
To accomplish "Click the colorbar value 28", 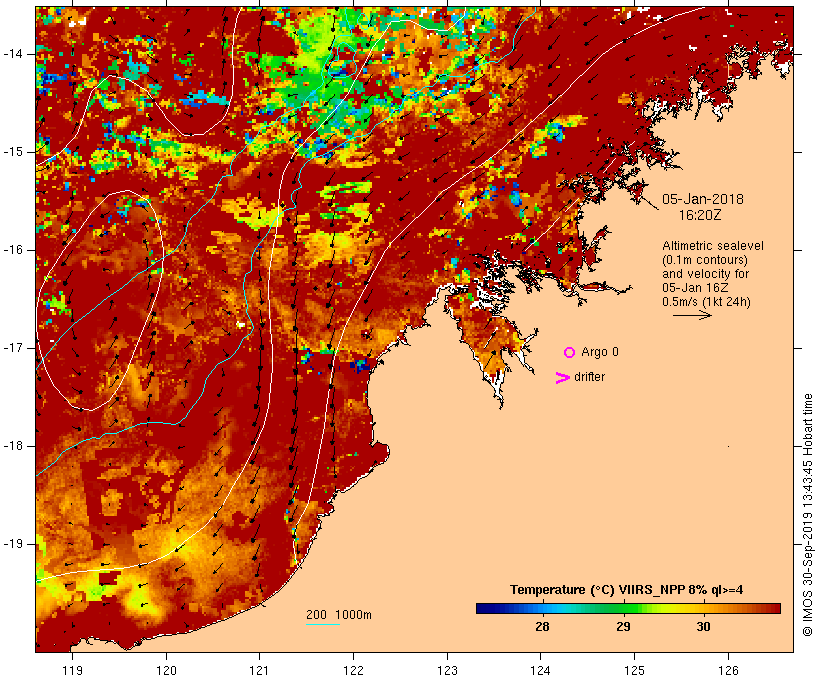I will coord(542,626).
